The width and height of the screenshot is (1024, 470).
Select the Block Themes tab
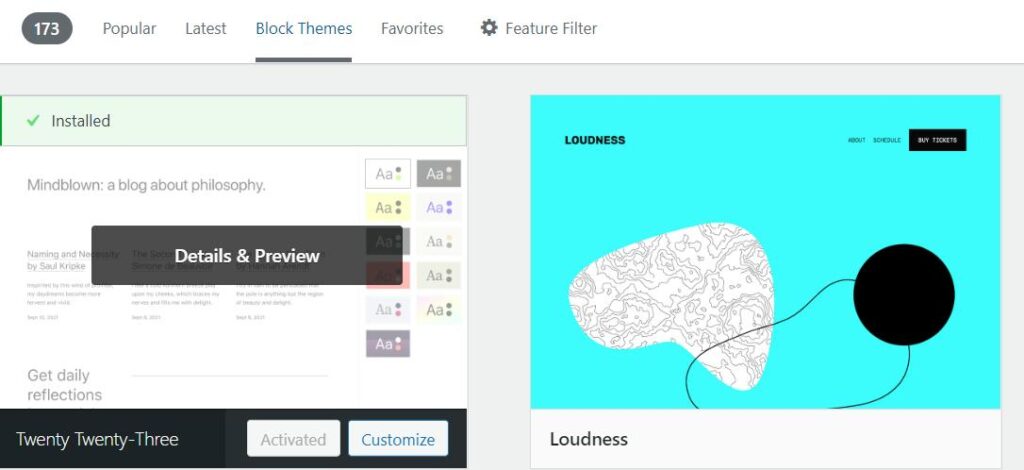[x=304, y=29]
